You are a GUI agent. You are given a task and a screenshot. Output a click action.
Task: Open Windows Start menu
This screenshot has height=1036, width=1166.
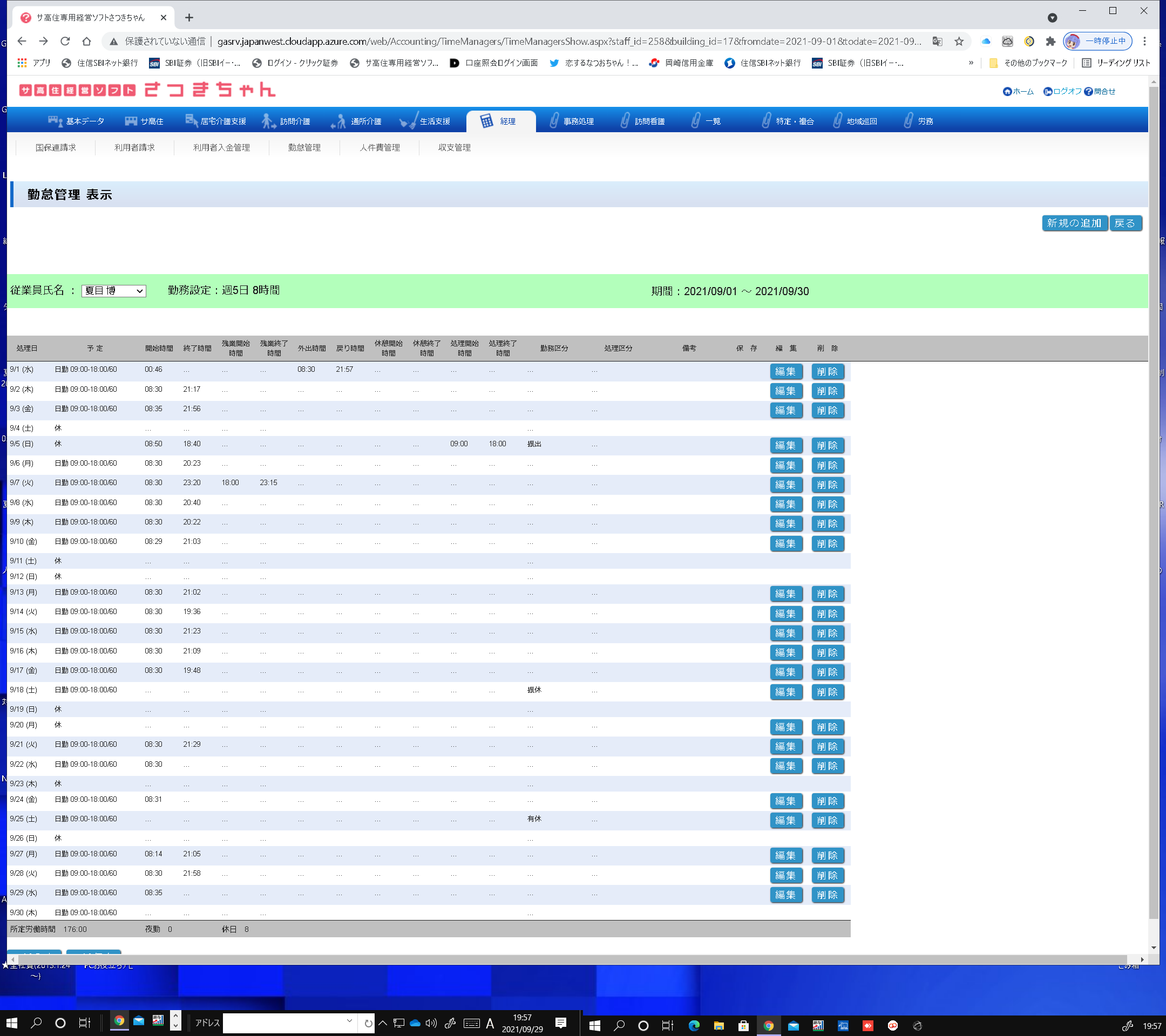click(11, 1023)
